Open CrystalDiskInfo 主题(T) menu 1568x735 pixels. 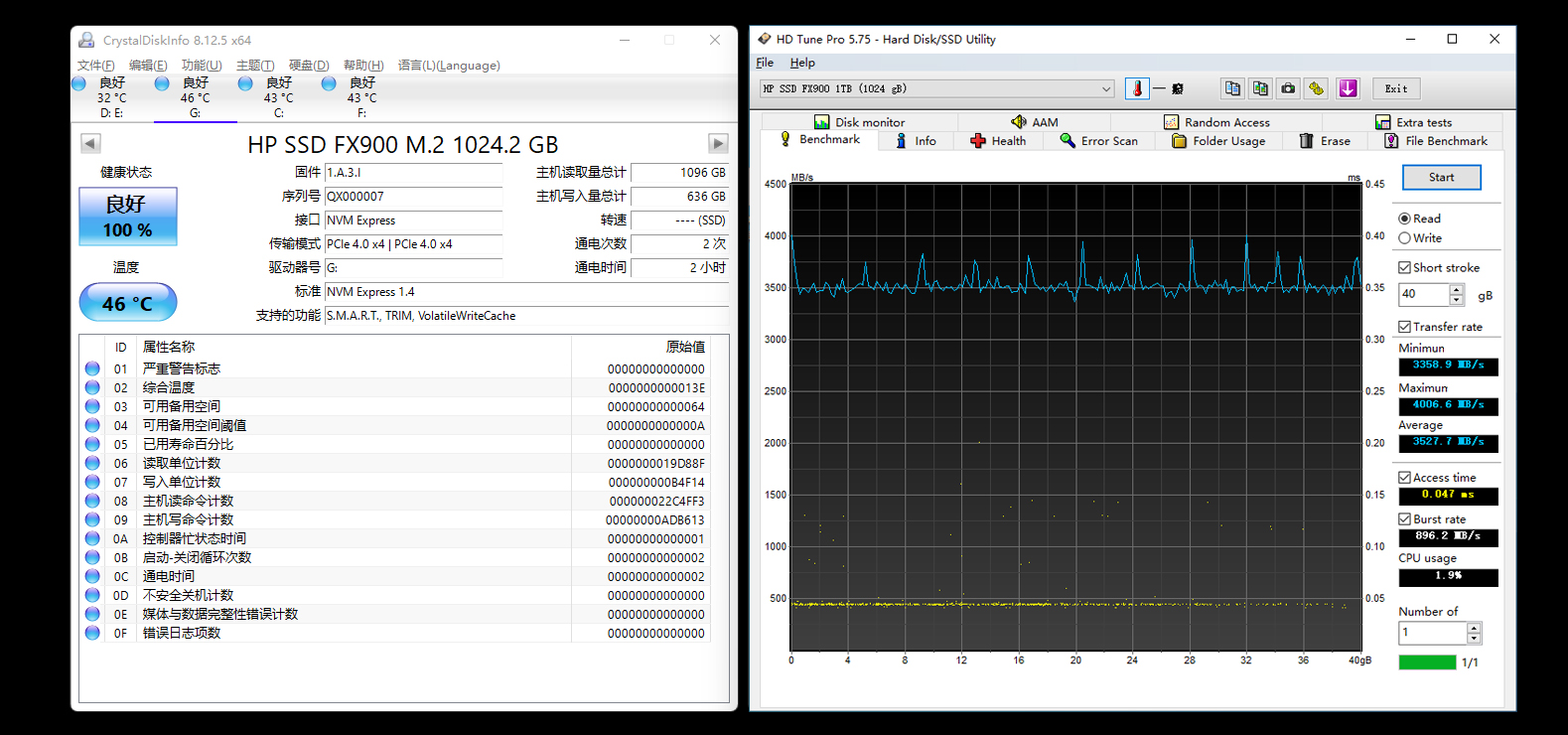pos(255,66)
